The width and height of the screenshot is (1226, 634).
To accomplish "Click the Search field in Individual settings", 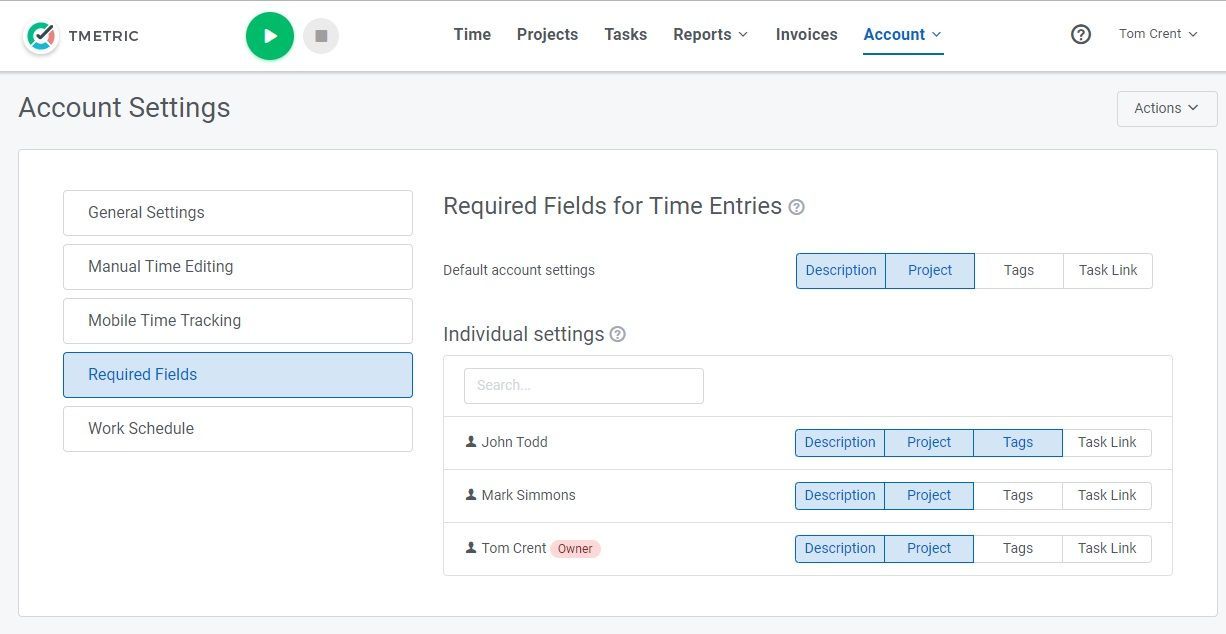I will (x=584, y=386).
